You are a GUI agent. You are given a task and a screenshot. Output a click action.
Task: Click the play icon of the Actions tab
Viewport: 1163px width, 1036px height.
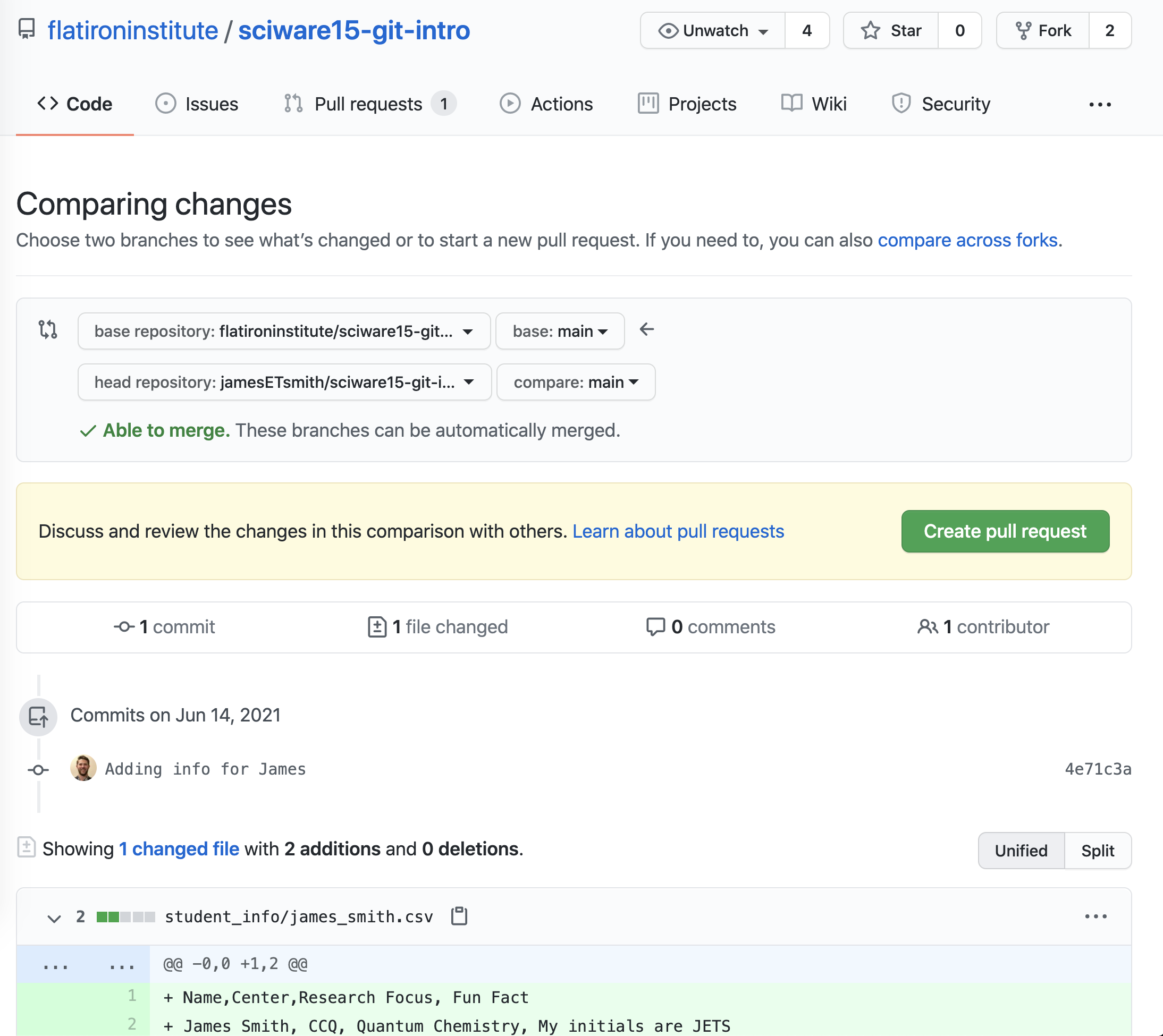click(510, 104)
